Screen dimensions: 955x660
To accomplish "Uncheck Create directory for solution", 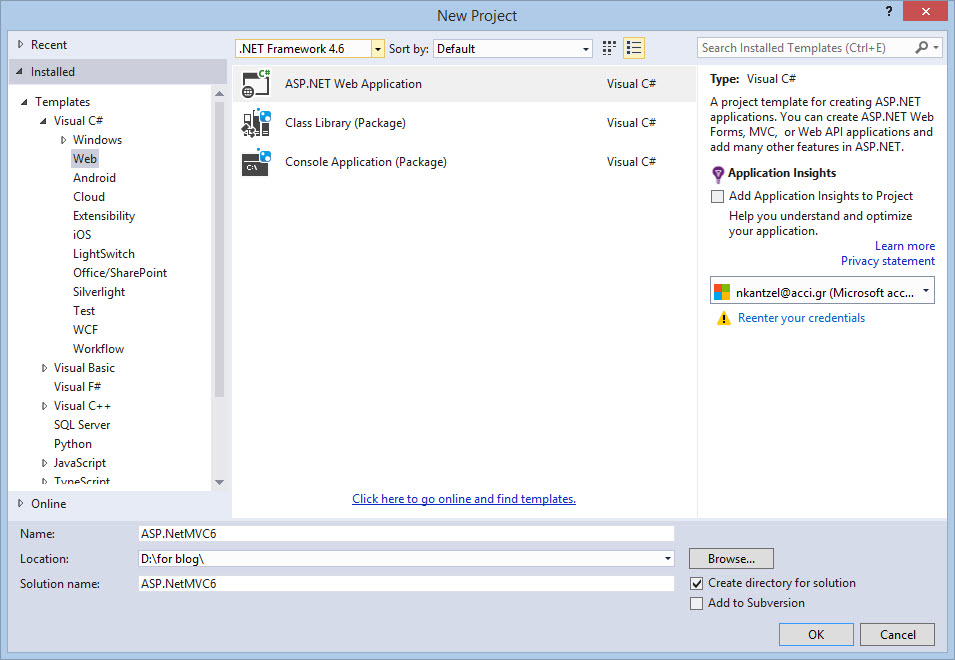I will tap(697, 583).
